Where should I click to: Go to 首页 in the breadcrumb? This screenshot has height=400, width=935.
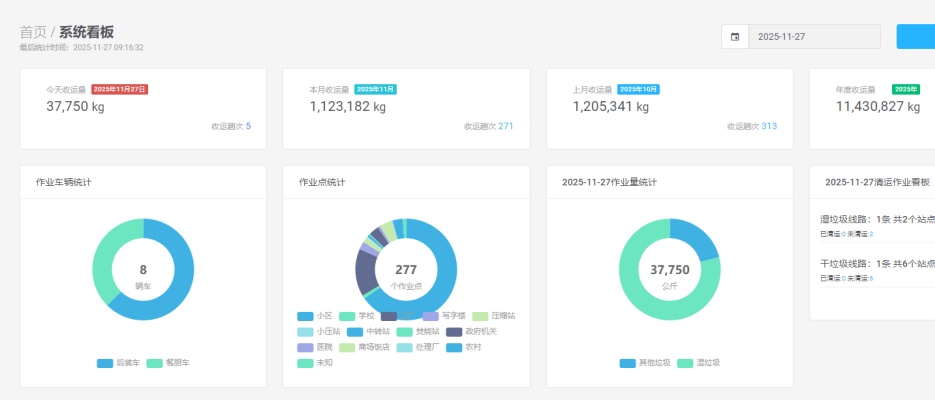pos(33,32)
